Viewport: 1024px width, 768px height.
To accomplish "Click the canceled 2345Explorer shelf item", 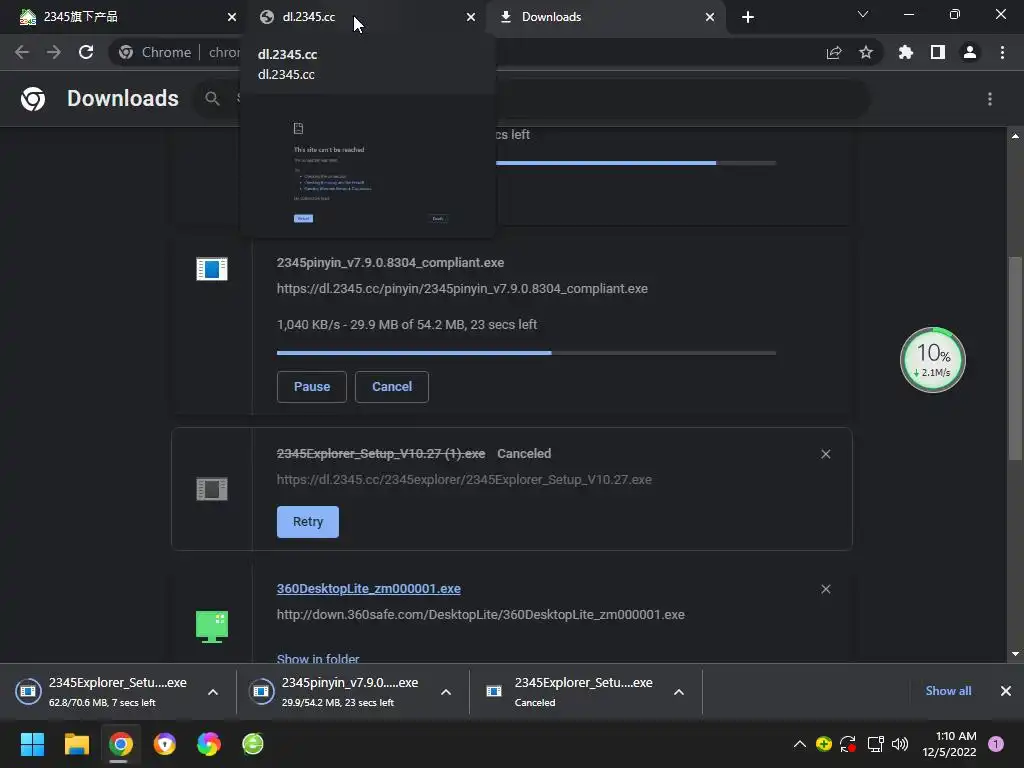I will coord(573,692).
